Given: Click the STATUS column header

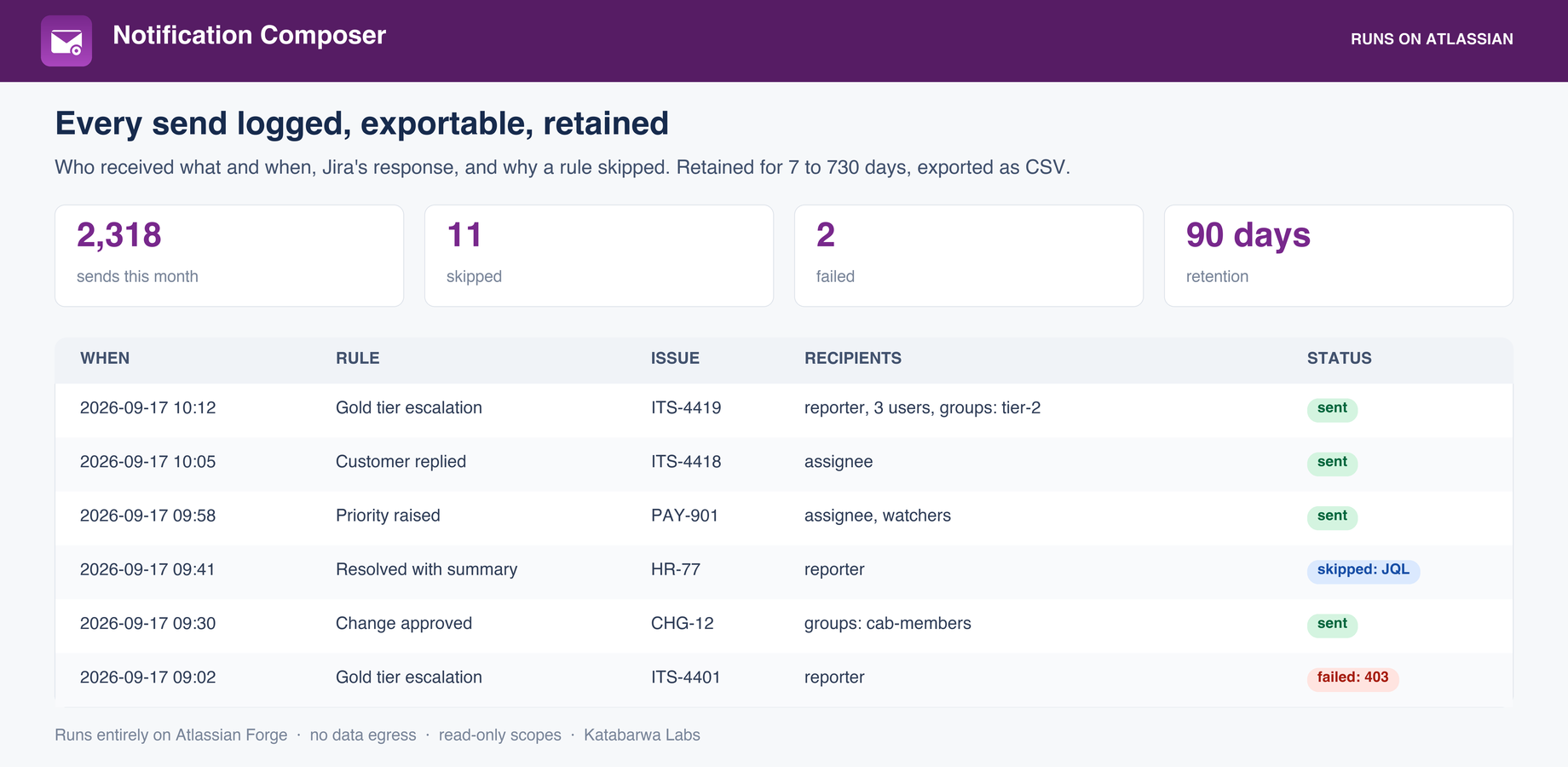Looking at the screenshot, I should 1340,359.
